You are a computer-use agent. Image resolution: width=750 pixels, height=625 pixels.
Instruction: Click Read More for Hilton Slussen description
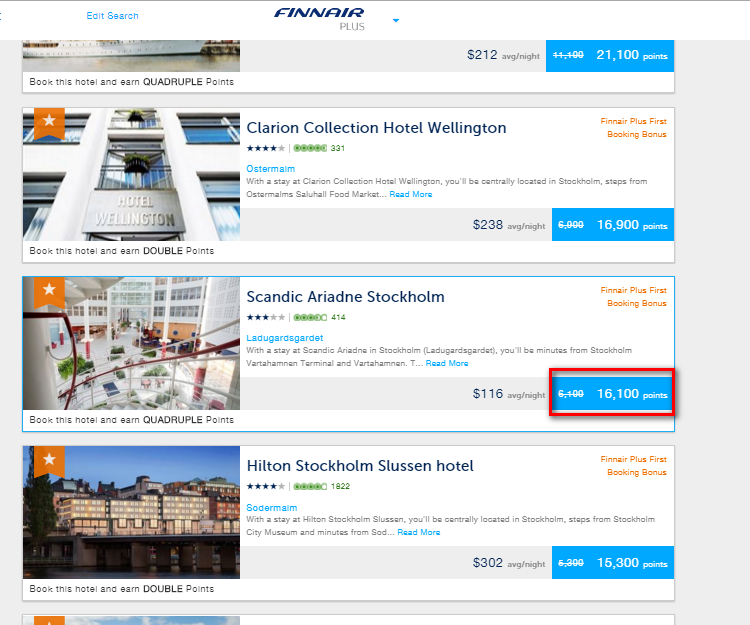coord(419,532)
